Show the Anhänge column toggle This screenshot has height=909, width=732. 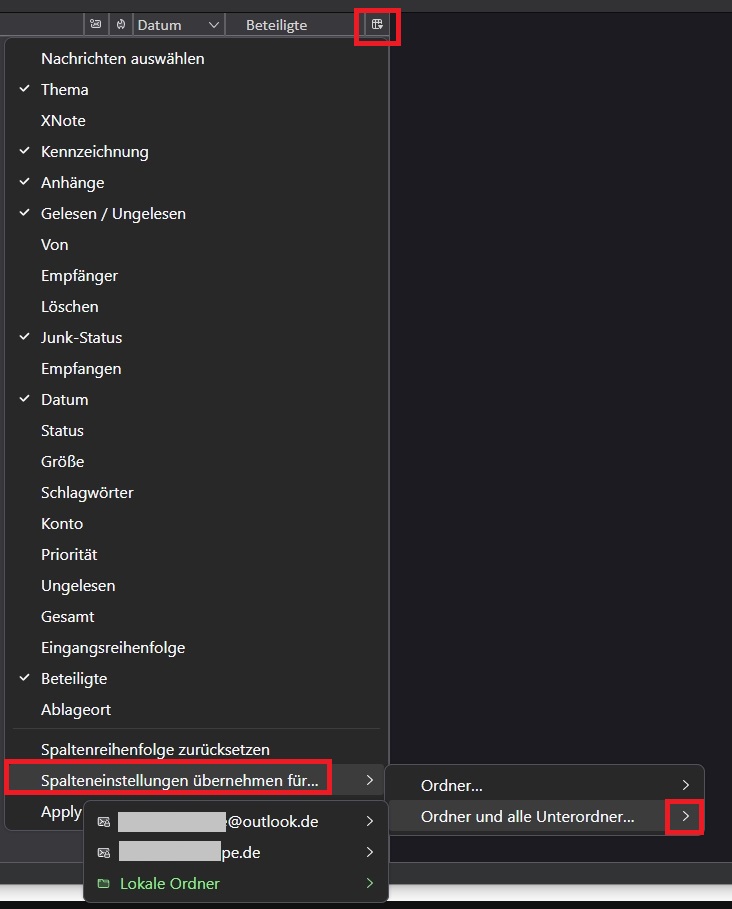click(72, 183)
